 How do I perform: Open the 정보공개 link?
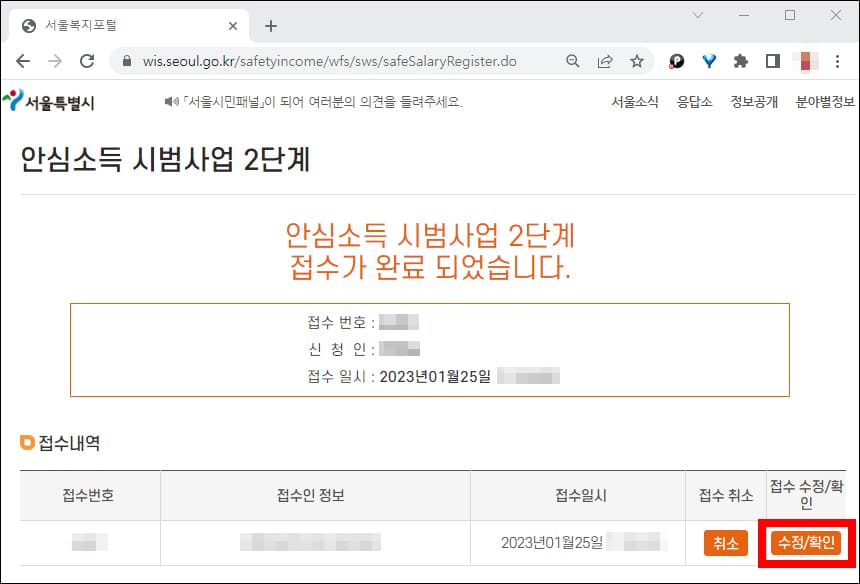pos(753,101)
